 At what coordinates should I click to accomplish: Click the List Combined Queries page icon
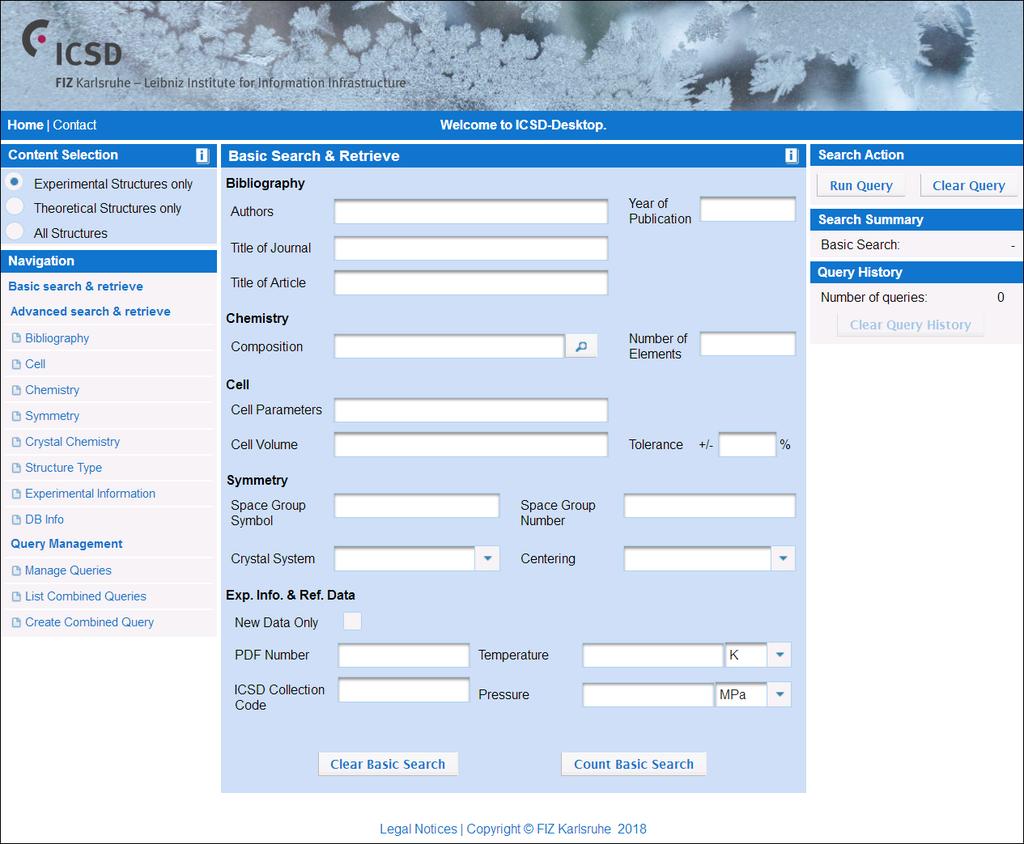(x=16, y=596)
